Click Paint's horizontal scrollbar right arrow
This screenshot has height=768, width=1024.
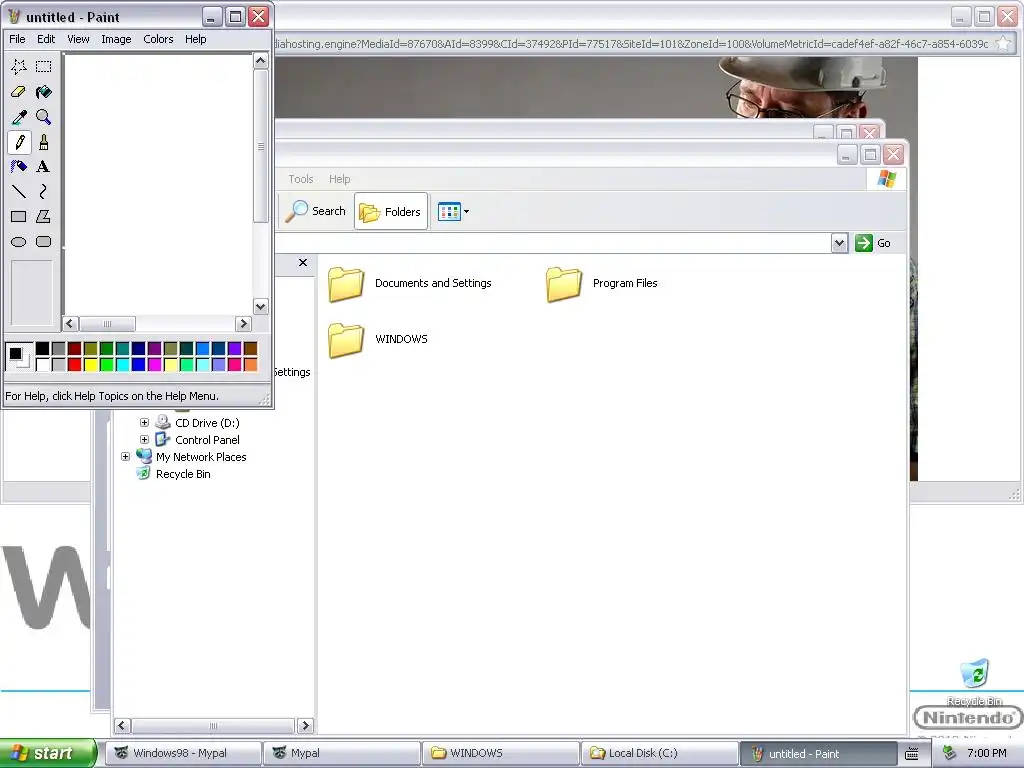(243, 323)
